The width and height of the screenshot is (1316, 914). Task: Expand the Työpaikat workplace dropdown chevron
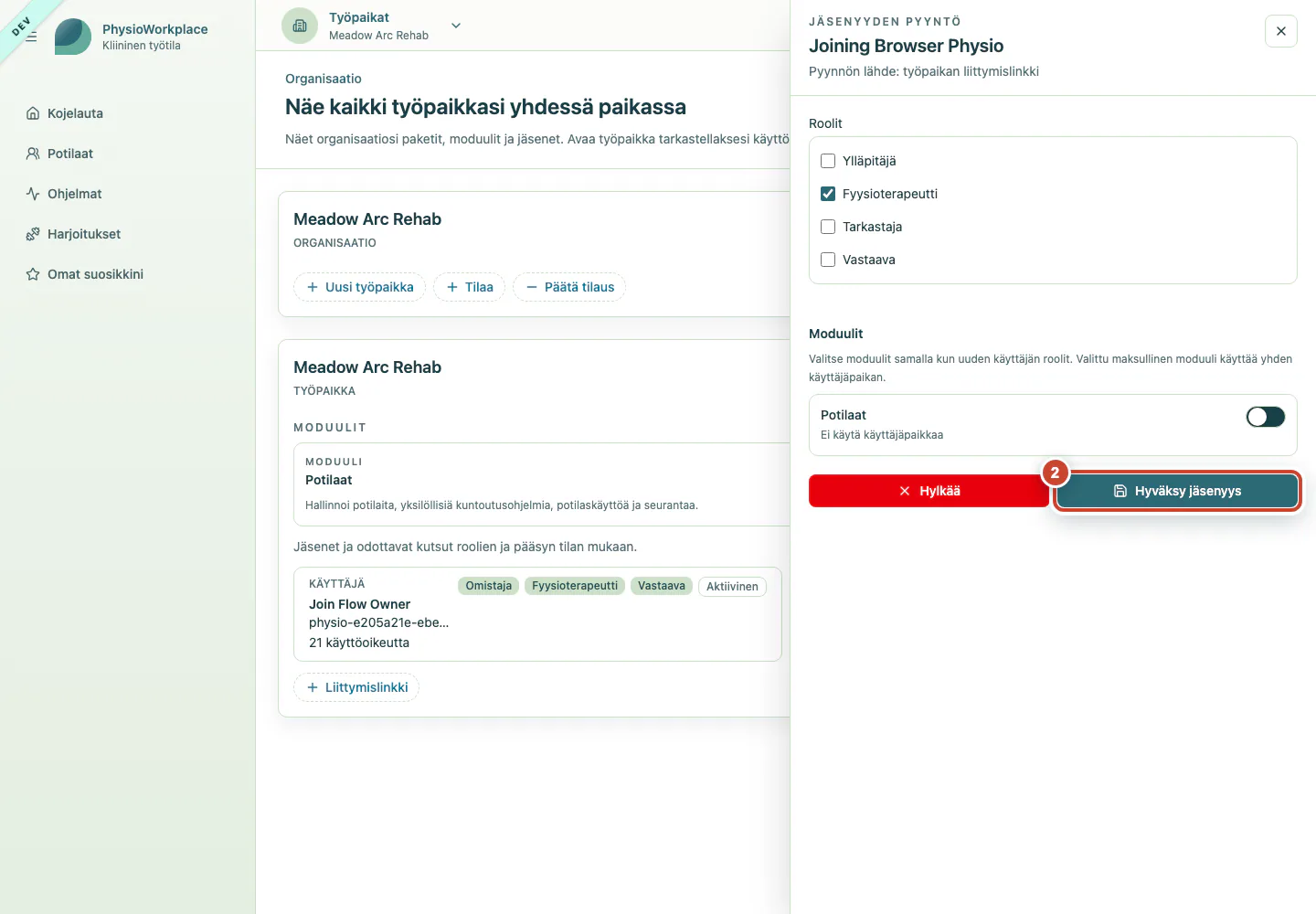[x=456, y=26]
